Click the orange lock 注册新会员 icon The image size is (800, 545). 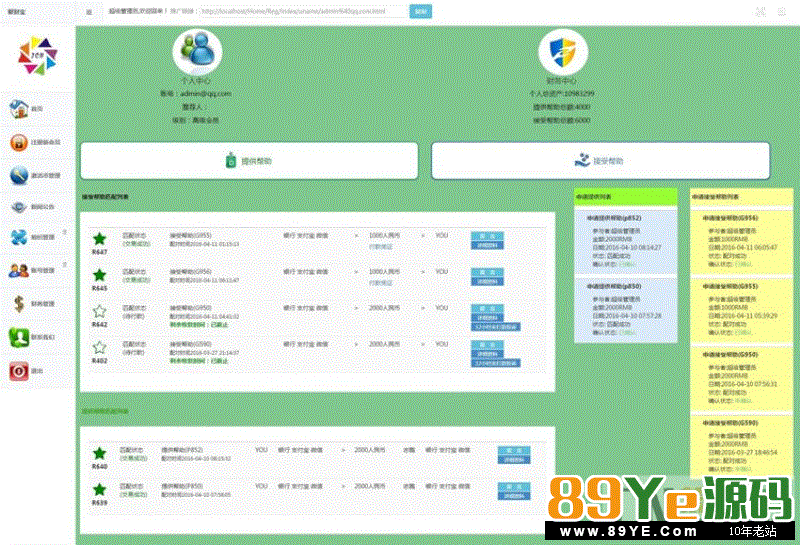(18, 142)
